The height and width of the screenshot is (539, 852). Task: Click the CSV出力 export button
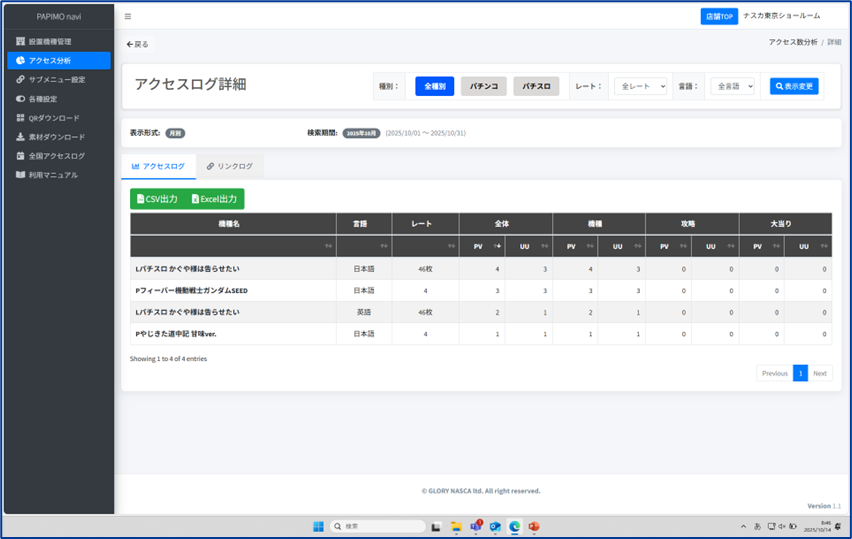156,199
